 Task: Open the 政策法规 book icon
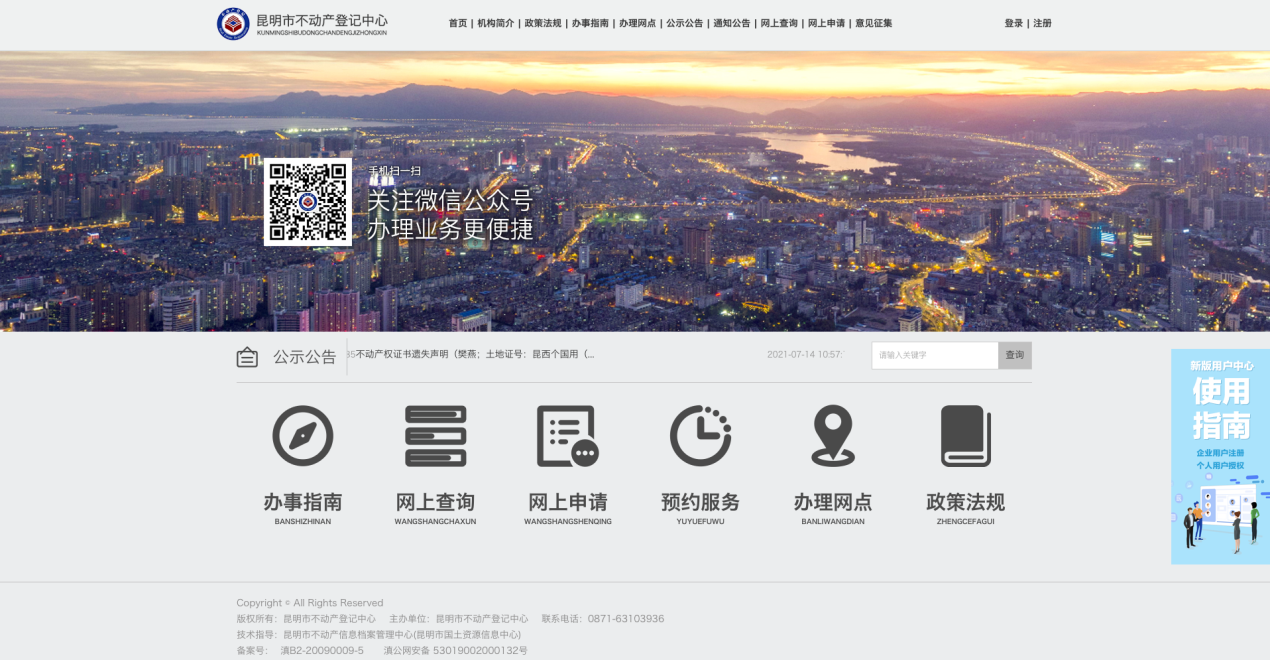pyautogui.click(x=965, y=436)
